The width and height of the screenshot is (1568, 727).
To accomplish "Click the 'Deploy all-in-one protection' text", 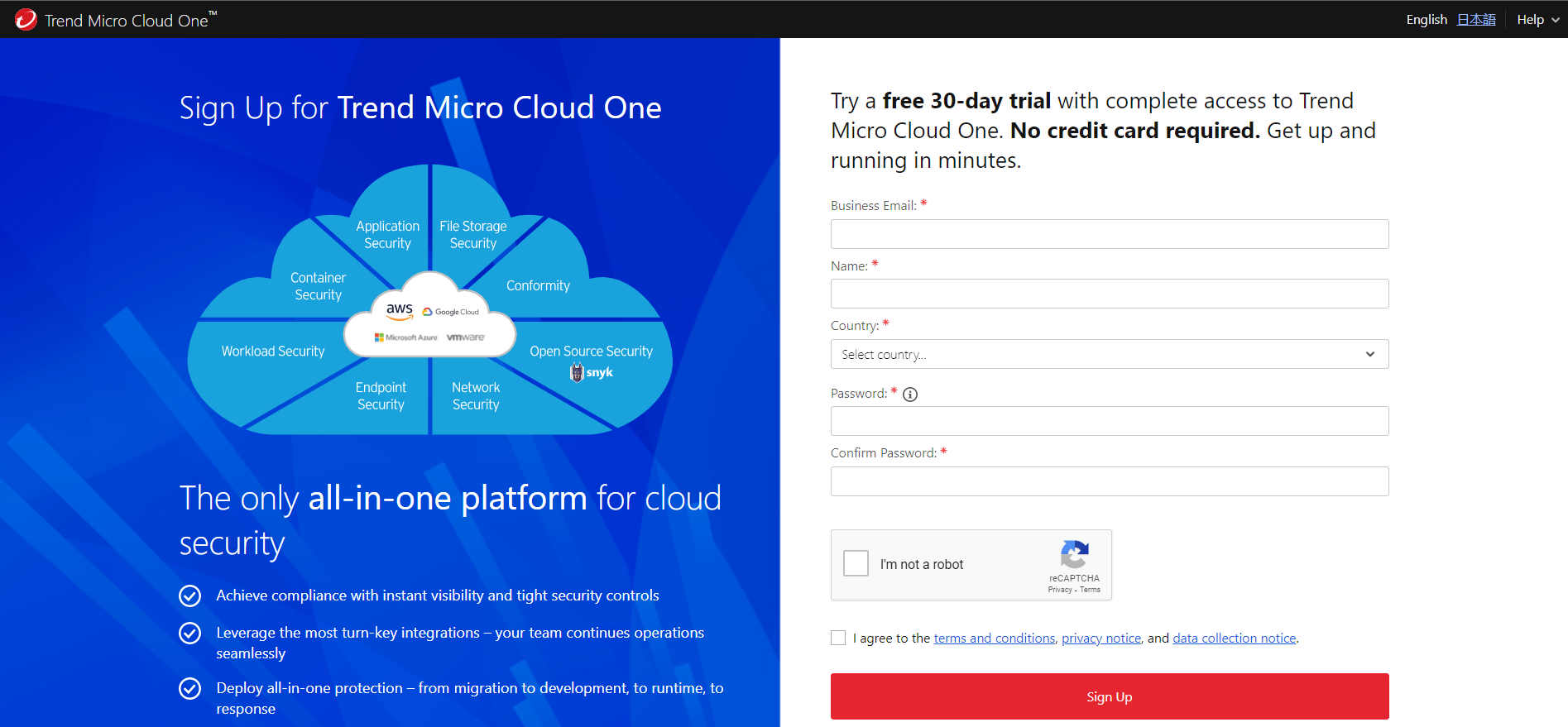I will 470,698.
